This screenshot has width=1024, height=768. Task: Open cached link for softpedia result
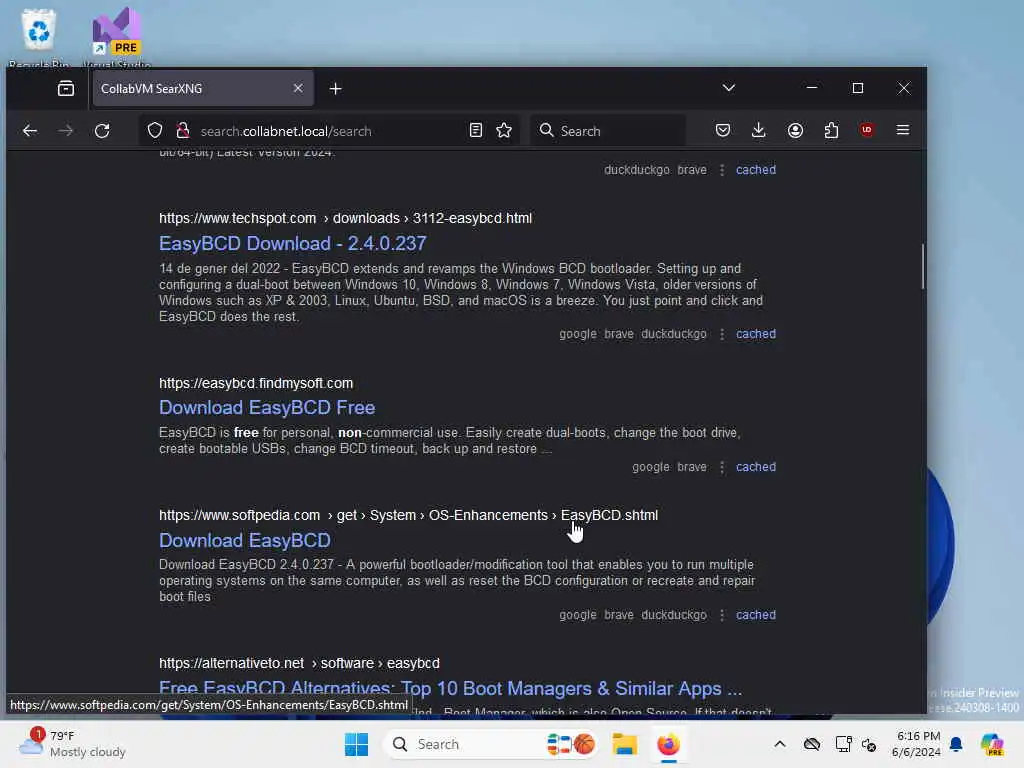(x=756, y=615)
